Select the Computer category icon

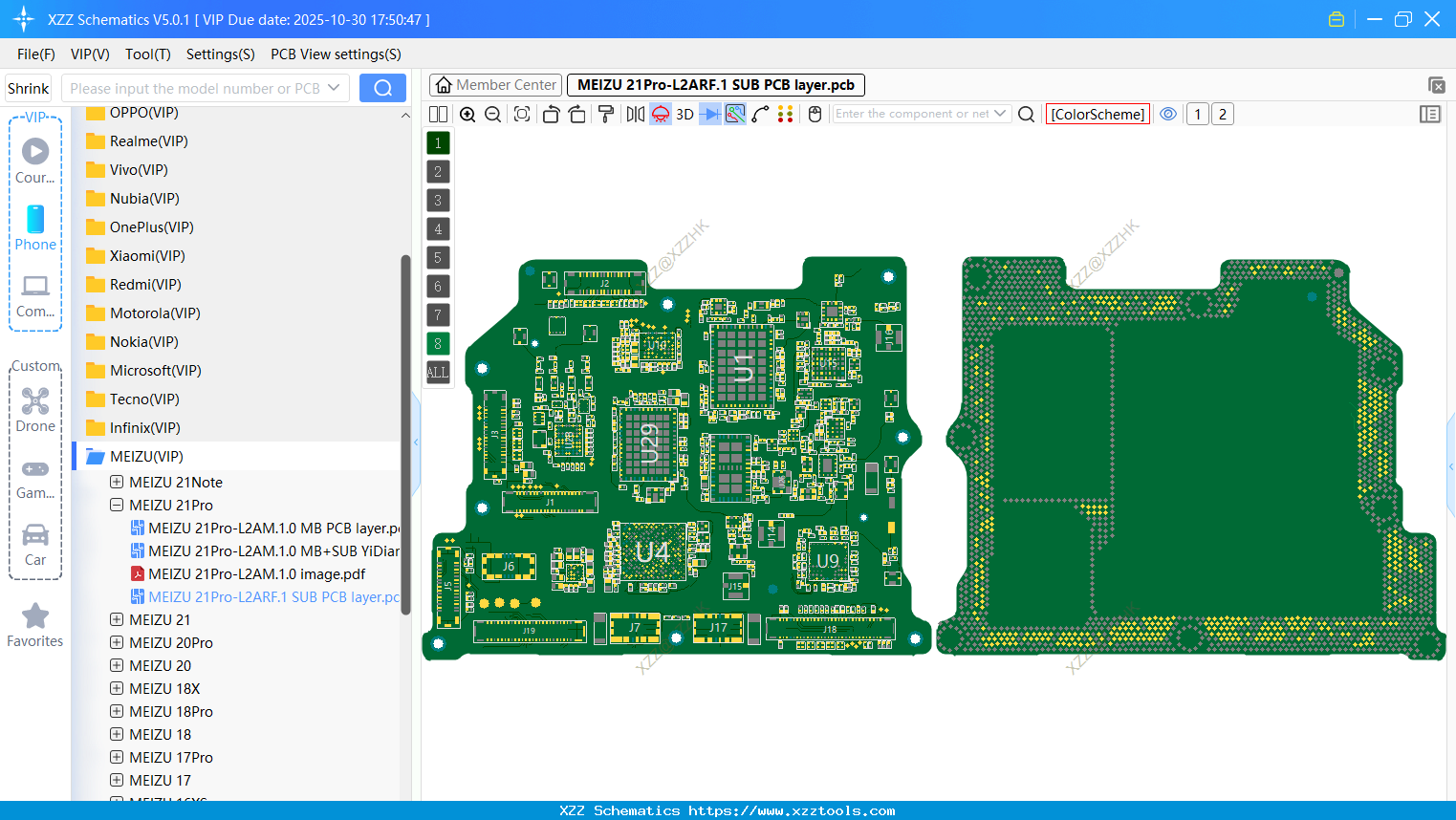(35, 295)
